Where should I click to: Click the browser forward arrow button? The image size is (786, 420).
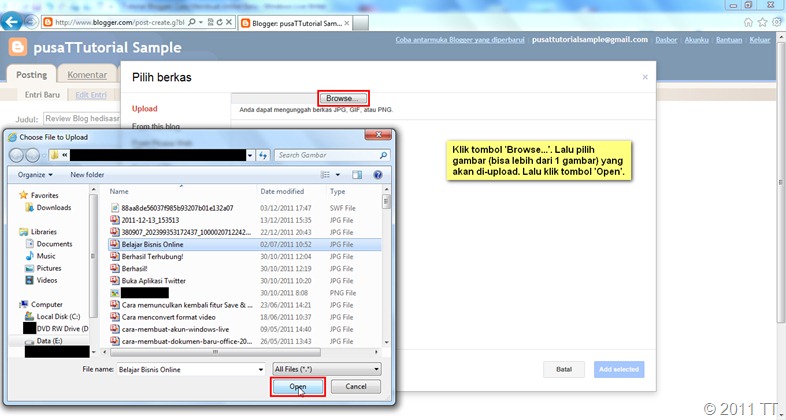31,22
